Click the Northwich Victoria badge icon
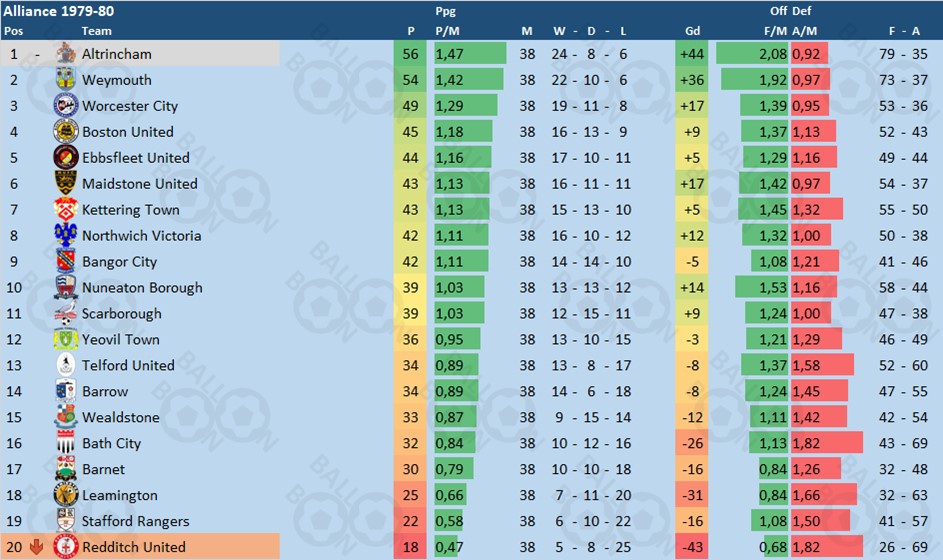This screenshot has height=560, width=943. pyautogui.click(x=66, y=235)
